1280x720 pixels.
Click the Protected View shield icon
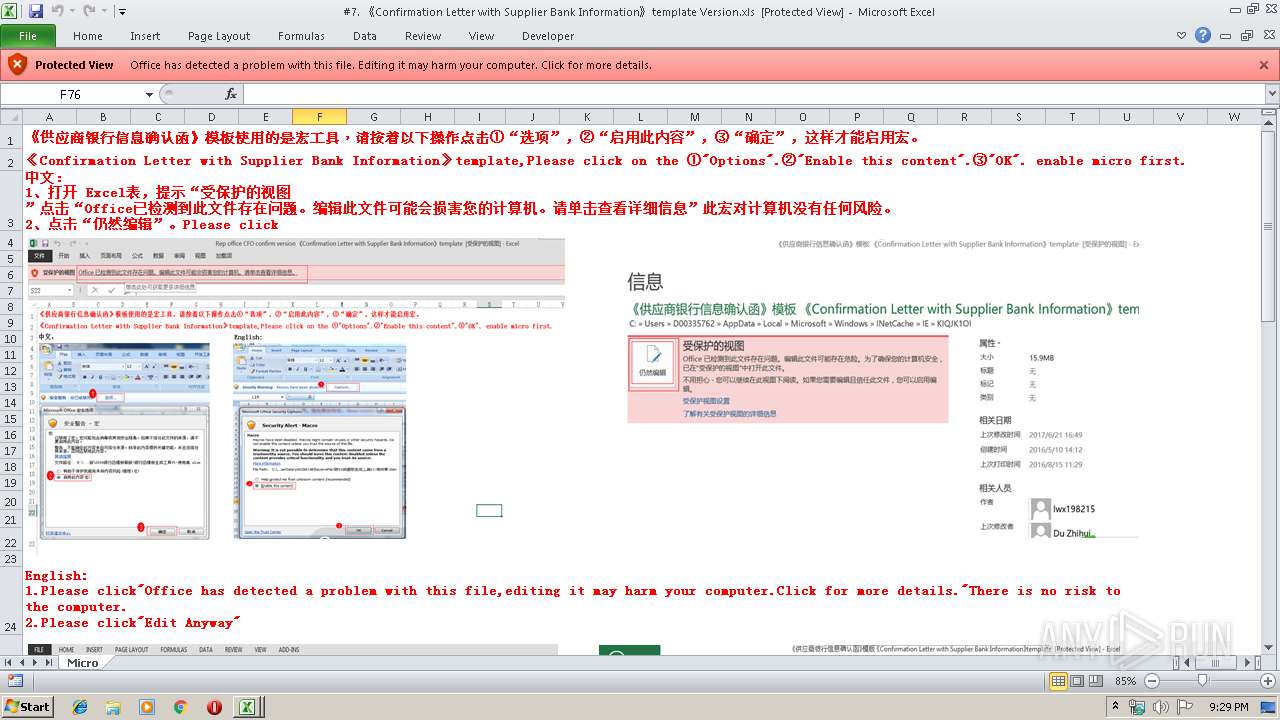pos(17,65)
